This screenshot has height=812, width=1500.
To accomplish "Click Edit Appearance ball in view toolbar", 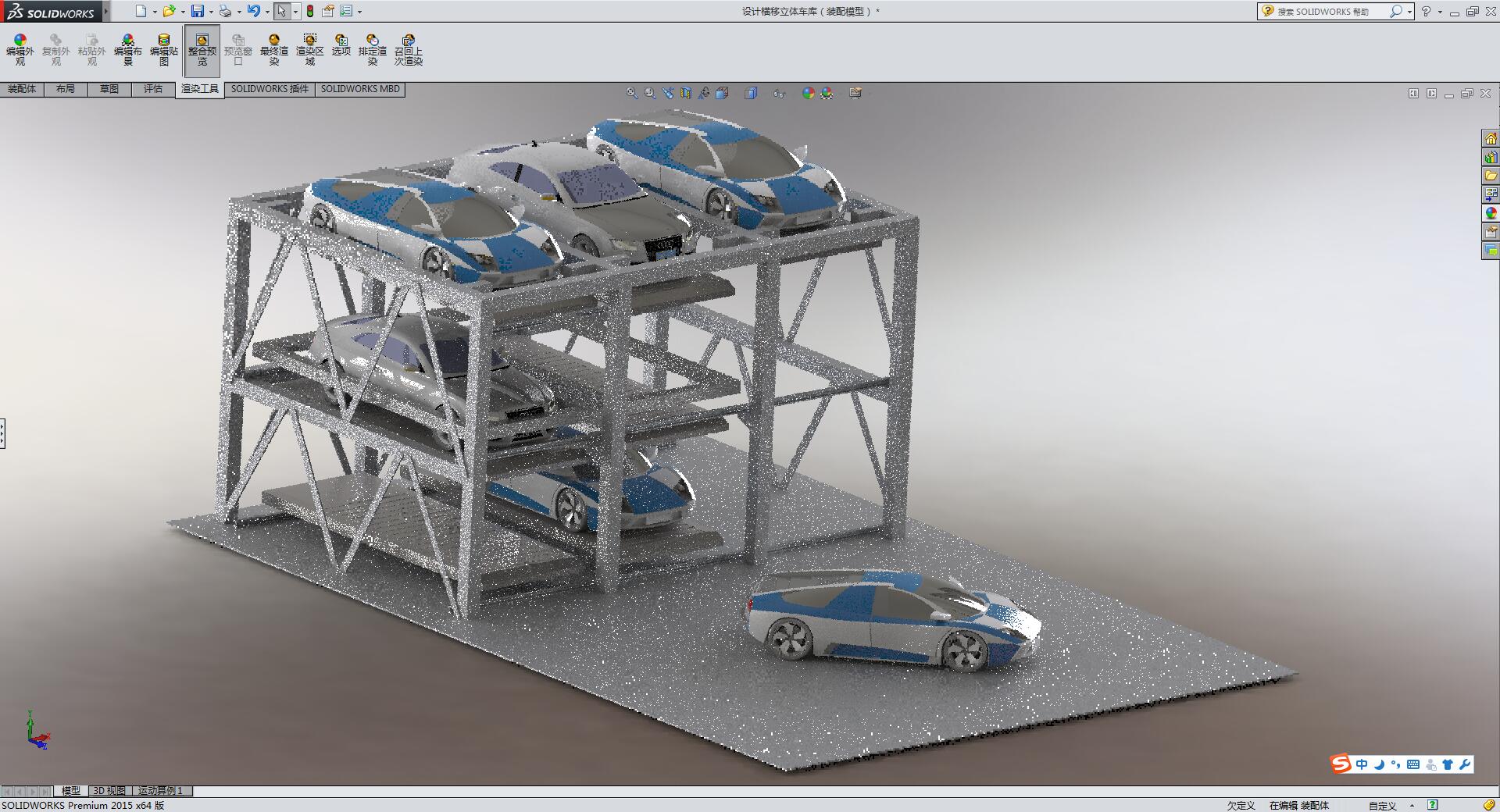I will click(809, 93).
